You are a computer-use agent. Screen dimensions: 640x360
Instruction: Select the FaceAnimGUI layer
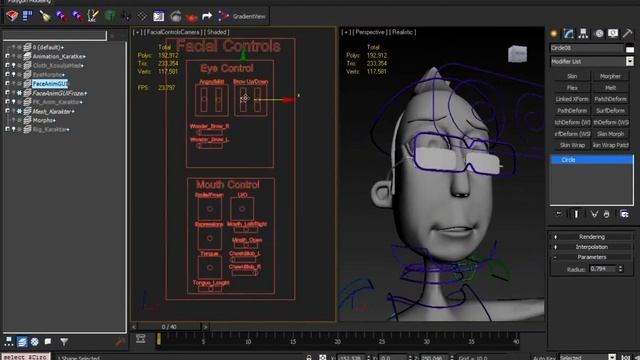[50, 84]
